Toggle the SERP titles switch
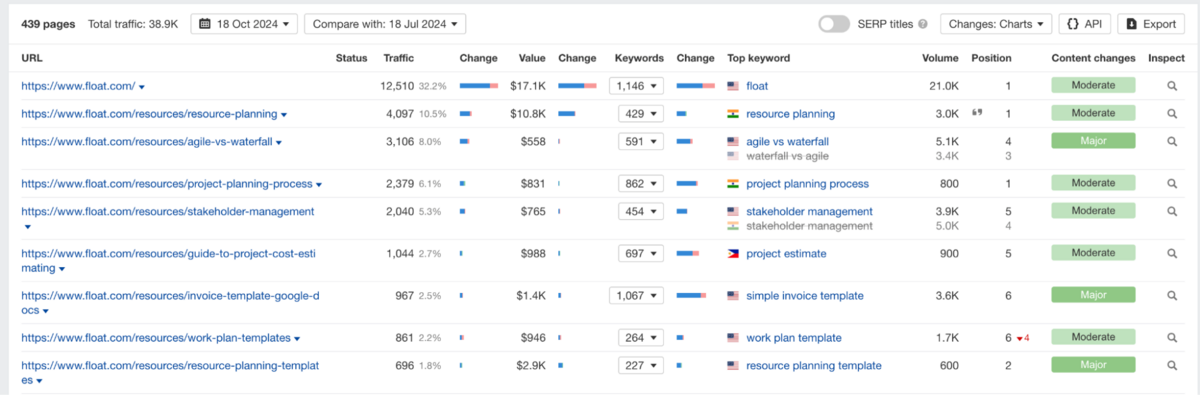1200x395 pixels. pyautogui.click(x=834, y=24)
